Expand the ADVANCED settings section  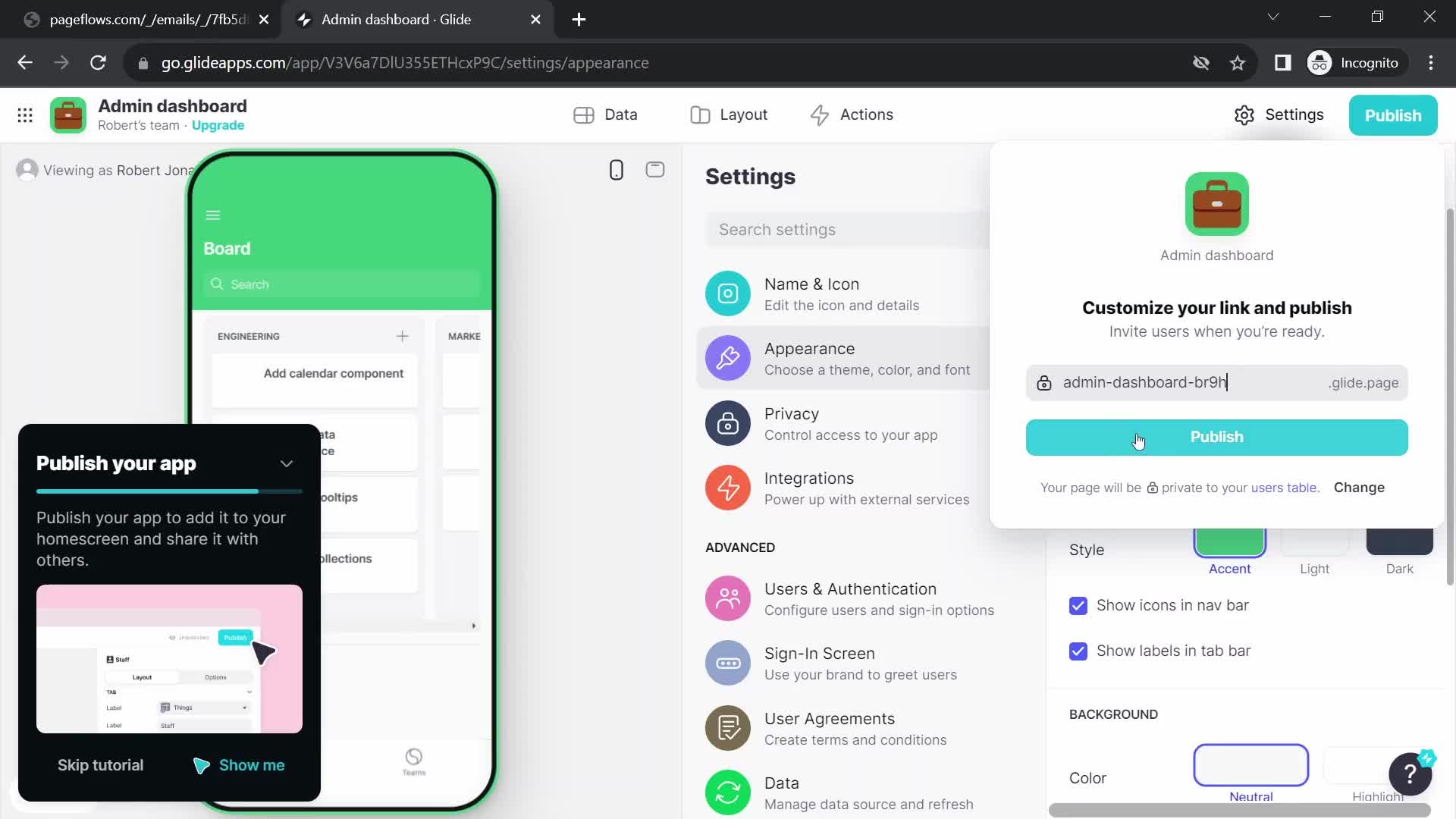tap(739, 546)
